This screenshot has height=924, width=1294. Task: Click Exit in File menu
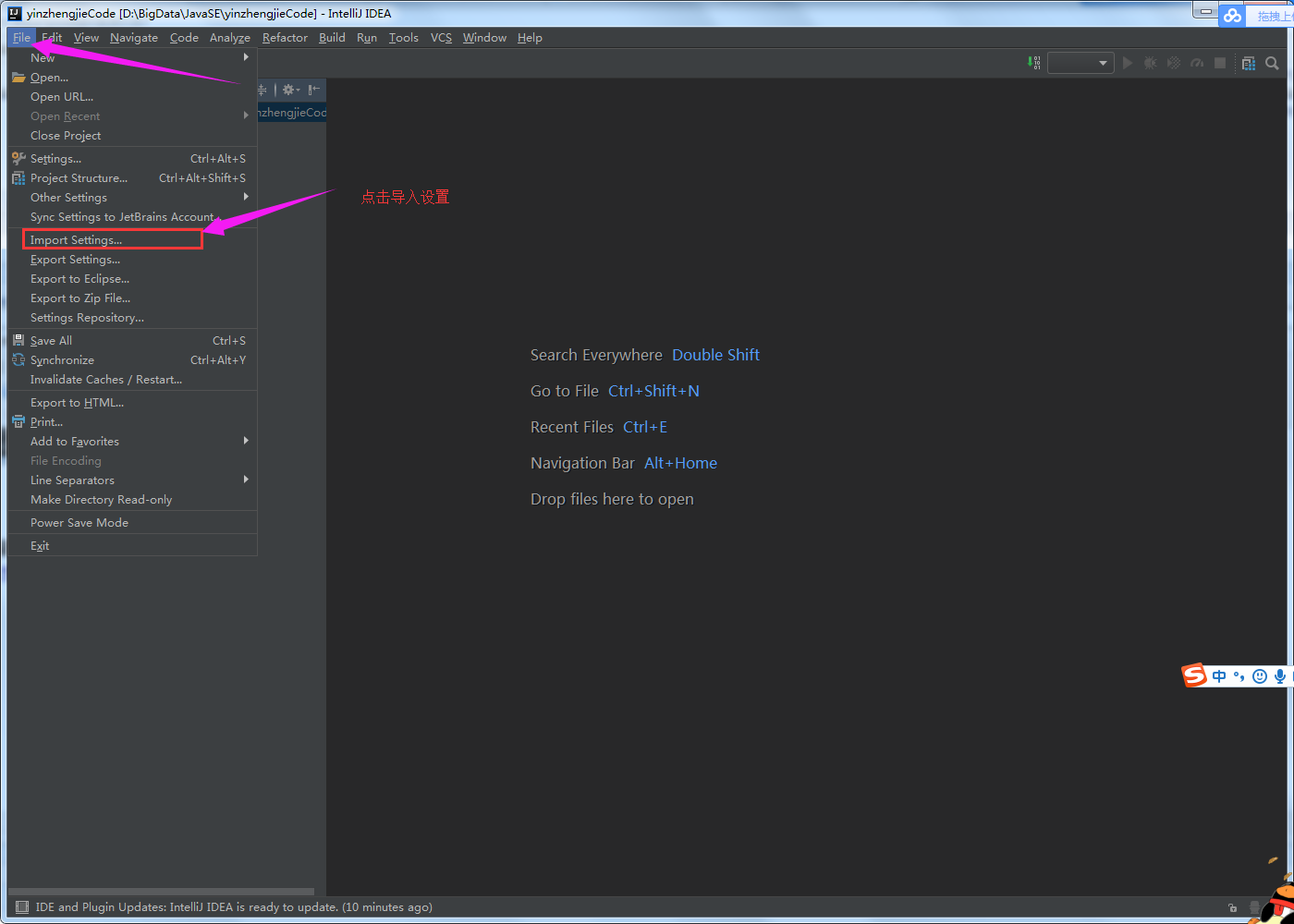point(132,545)
